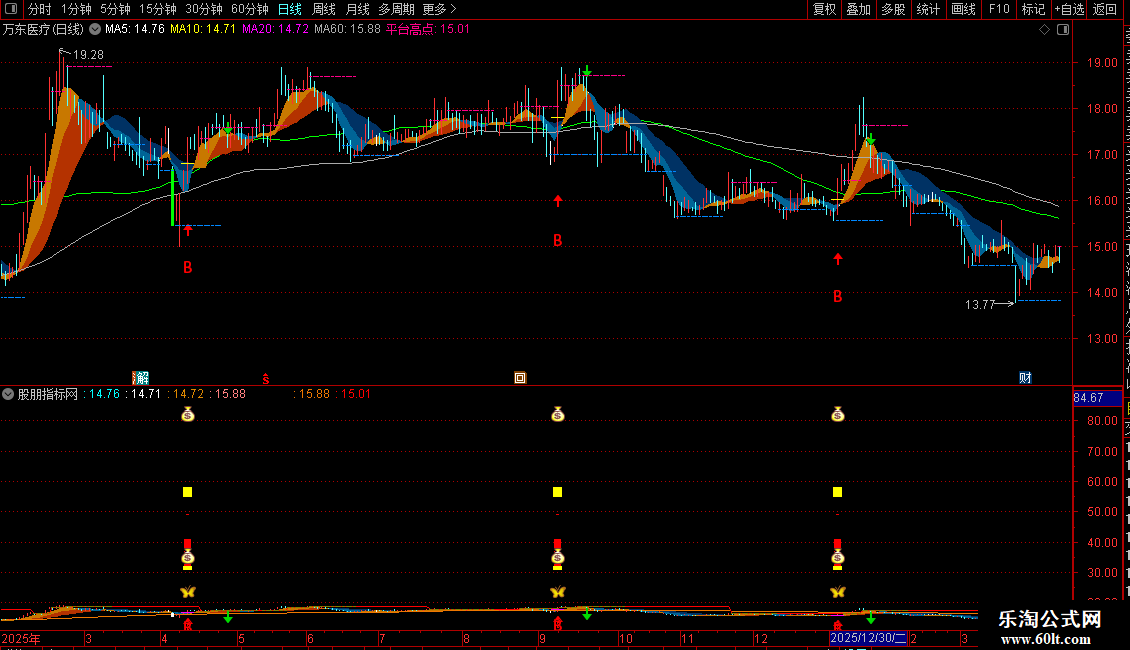This screenshot has width=1130, height=650.
Task: Toggle 画线 drawing tools
Action: [x=963, y=9]
